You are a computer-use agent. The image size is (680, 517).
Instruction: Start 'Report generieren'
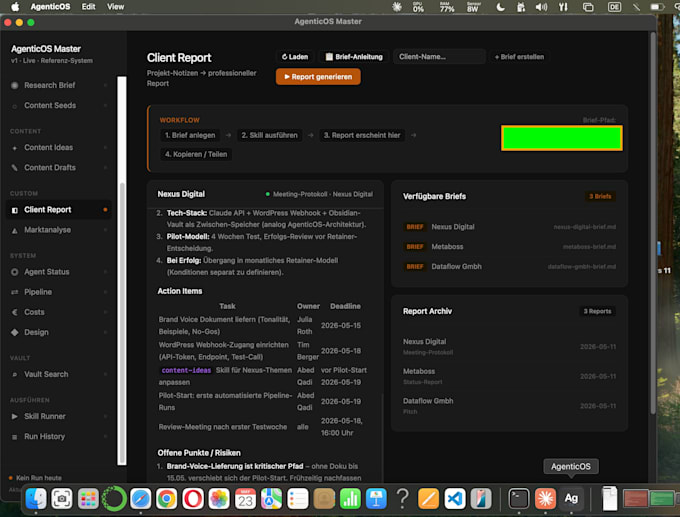click(318, 77)
